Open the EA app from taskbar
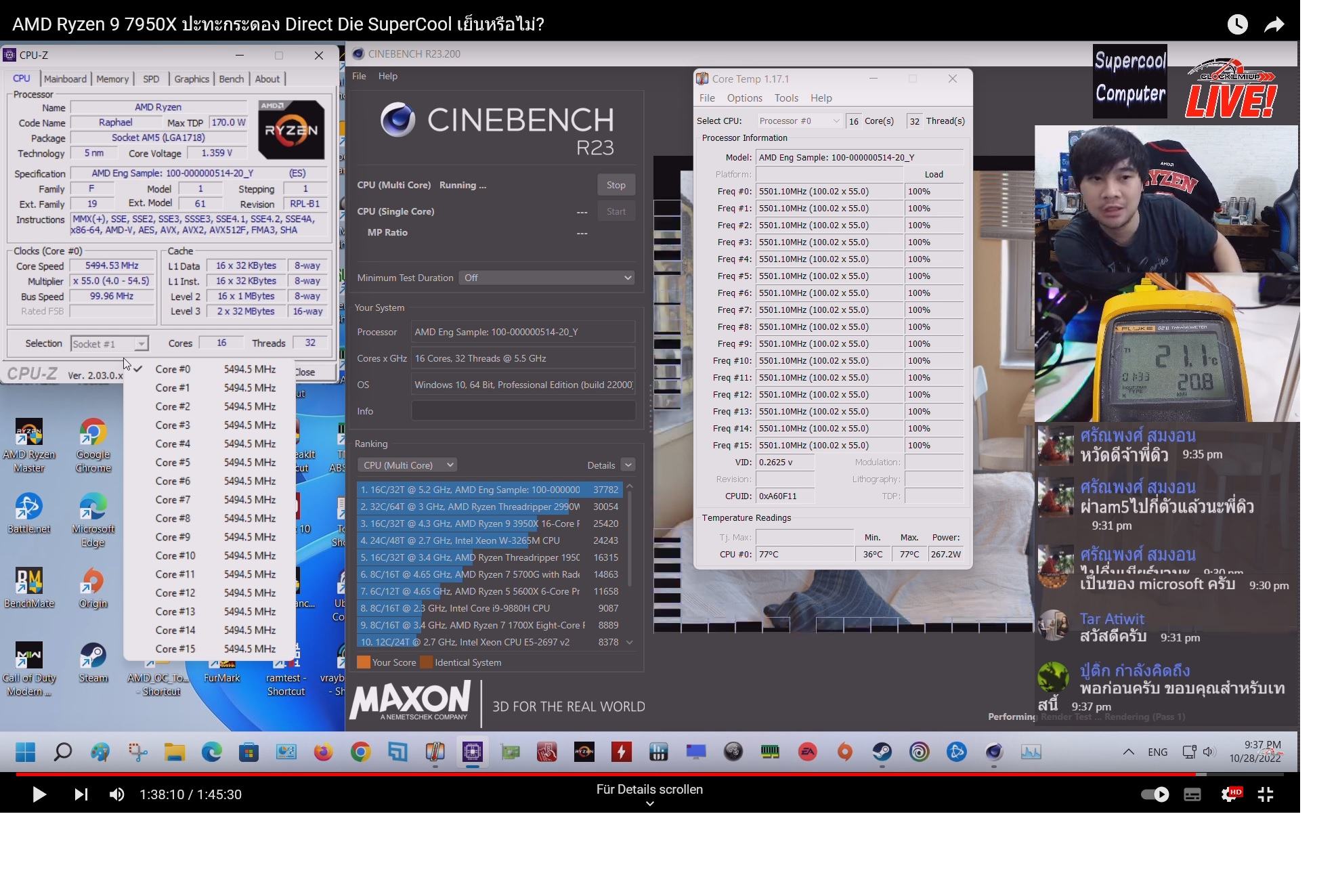The height and width of the screenshot is (896, 1336). [807, 752]
